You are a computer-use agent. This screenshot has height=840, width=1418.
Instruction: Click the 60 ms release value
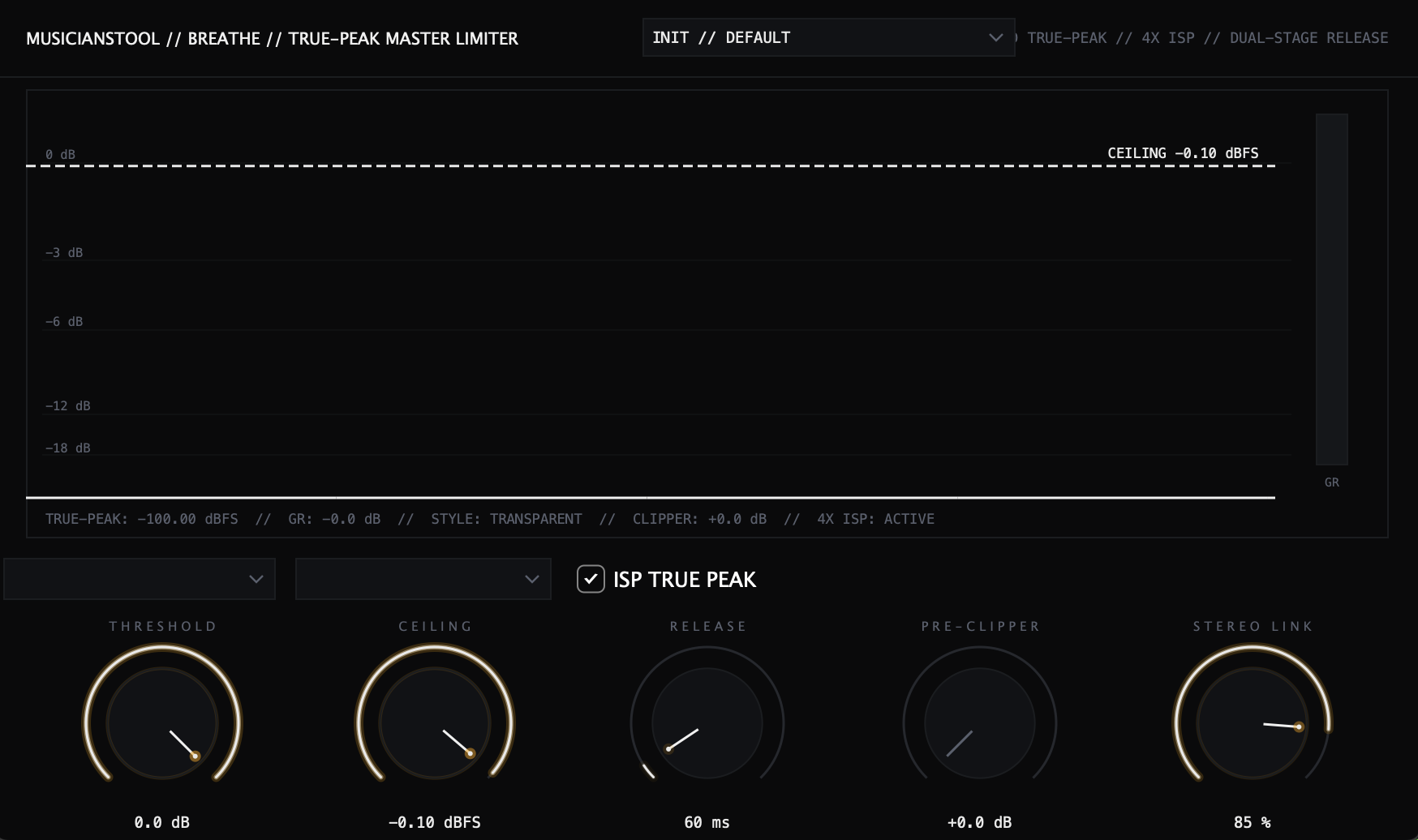click(x=707, y=822)
